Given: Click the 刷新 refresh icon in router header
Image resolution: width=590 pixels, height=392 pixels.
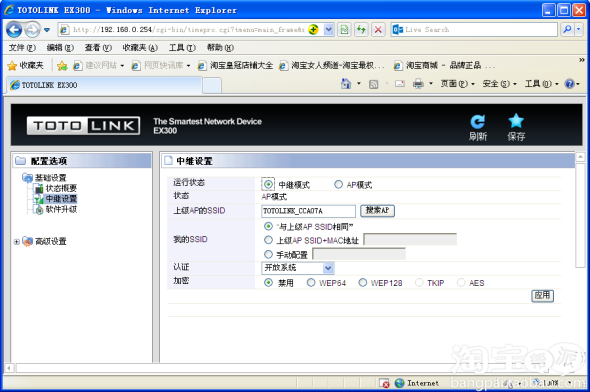Looking at the screenshot, I should coord(478,128).
